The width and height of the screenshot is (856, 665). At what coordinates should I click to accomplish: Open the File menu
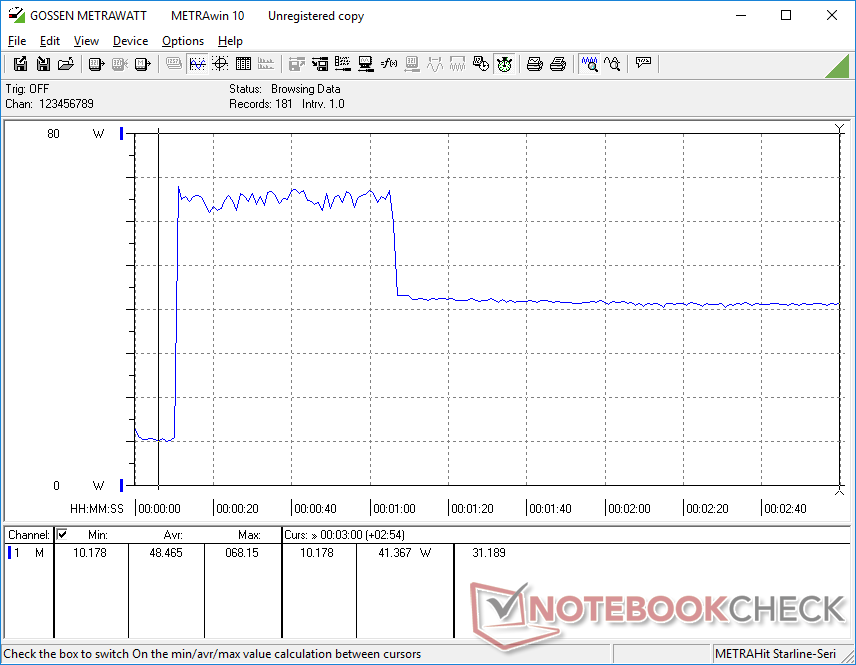pyautogui.click(x=17, y=41)
